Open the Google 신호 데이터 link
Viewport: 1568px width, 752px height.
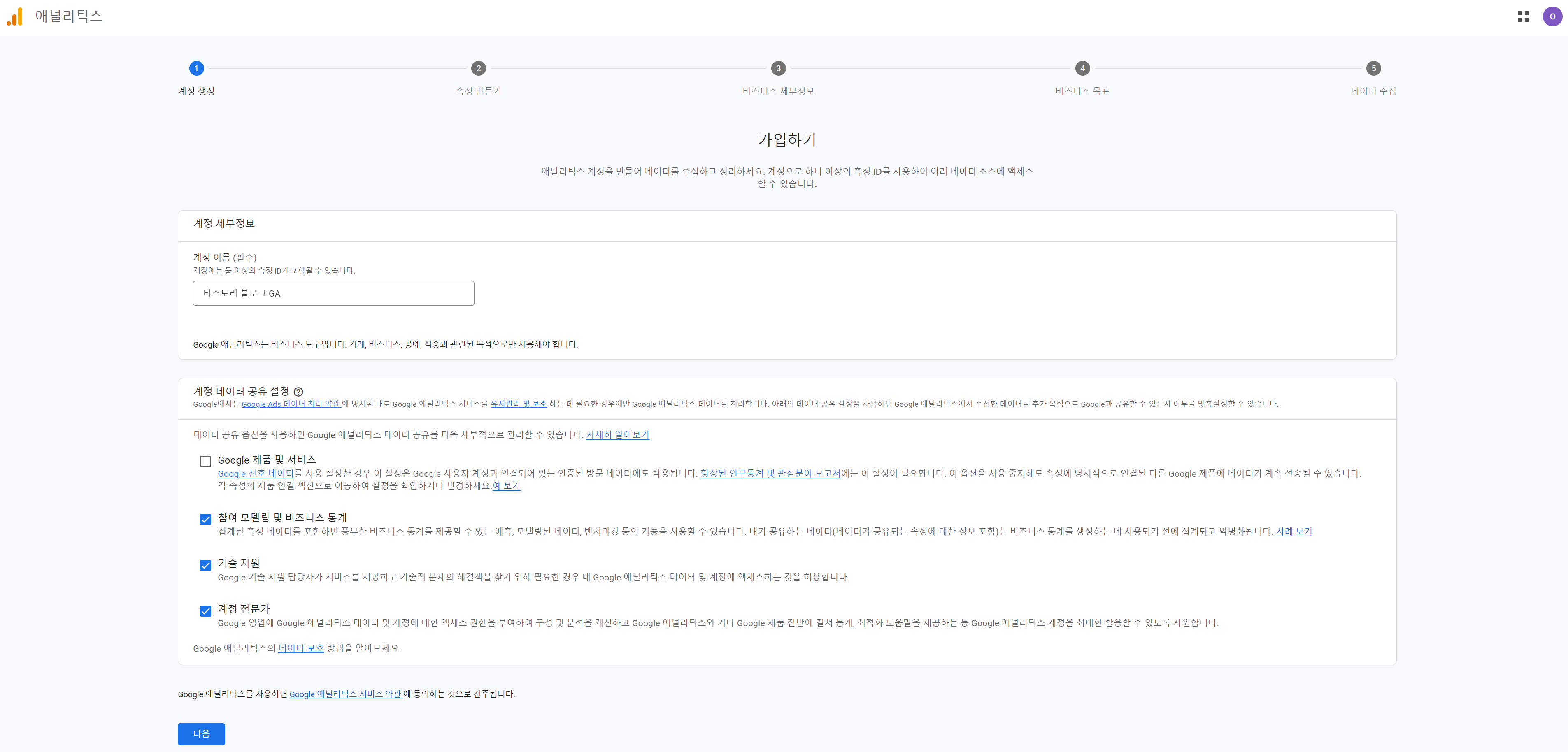(x=256, y=473)
